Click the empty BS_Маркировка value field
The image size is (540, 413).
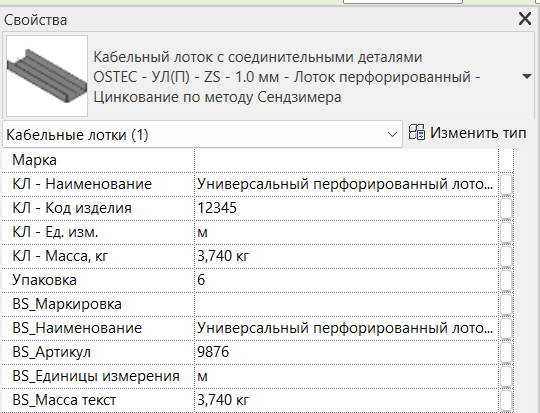(x=346, y=304)
